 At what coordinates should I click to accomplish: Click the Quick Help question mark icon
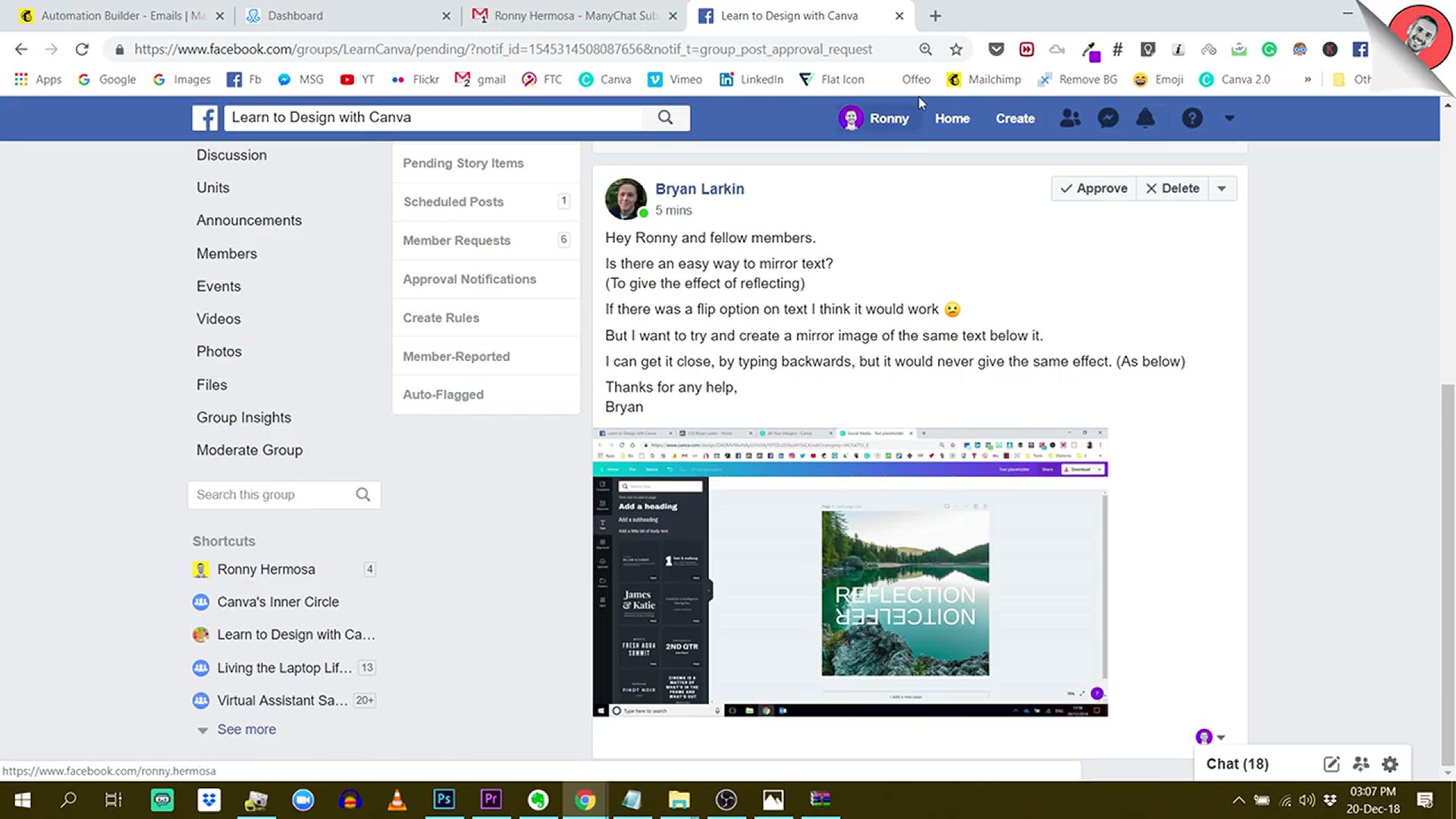point(1192,118)
